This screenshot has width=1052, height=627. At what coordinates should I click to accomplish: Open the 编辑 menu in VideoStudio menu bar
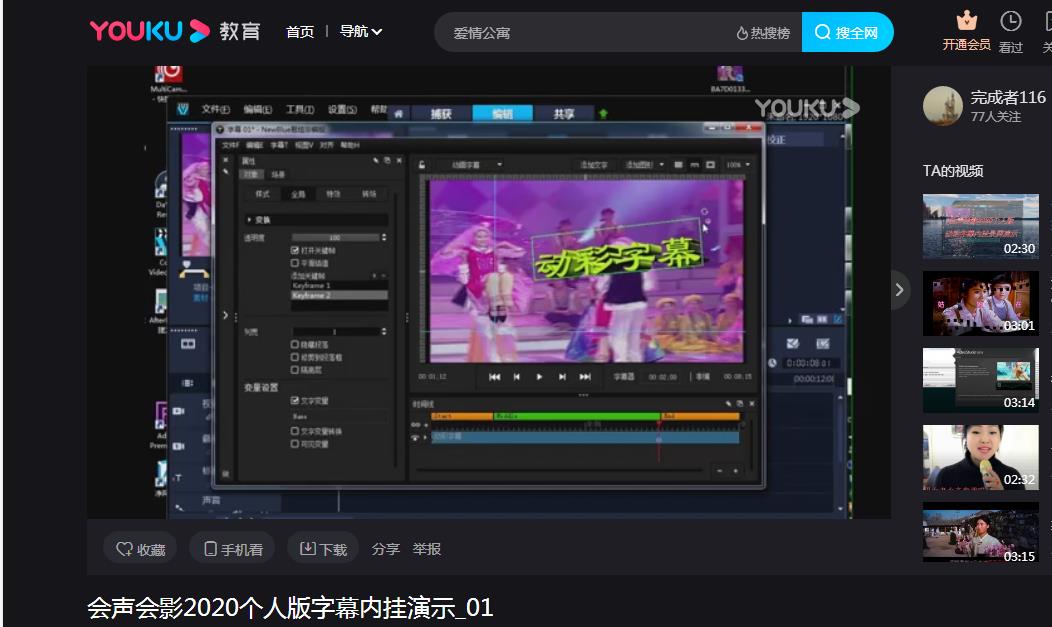[257, 109]
